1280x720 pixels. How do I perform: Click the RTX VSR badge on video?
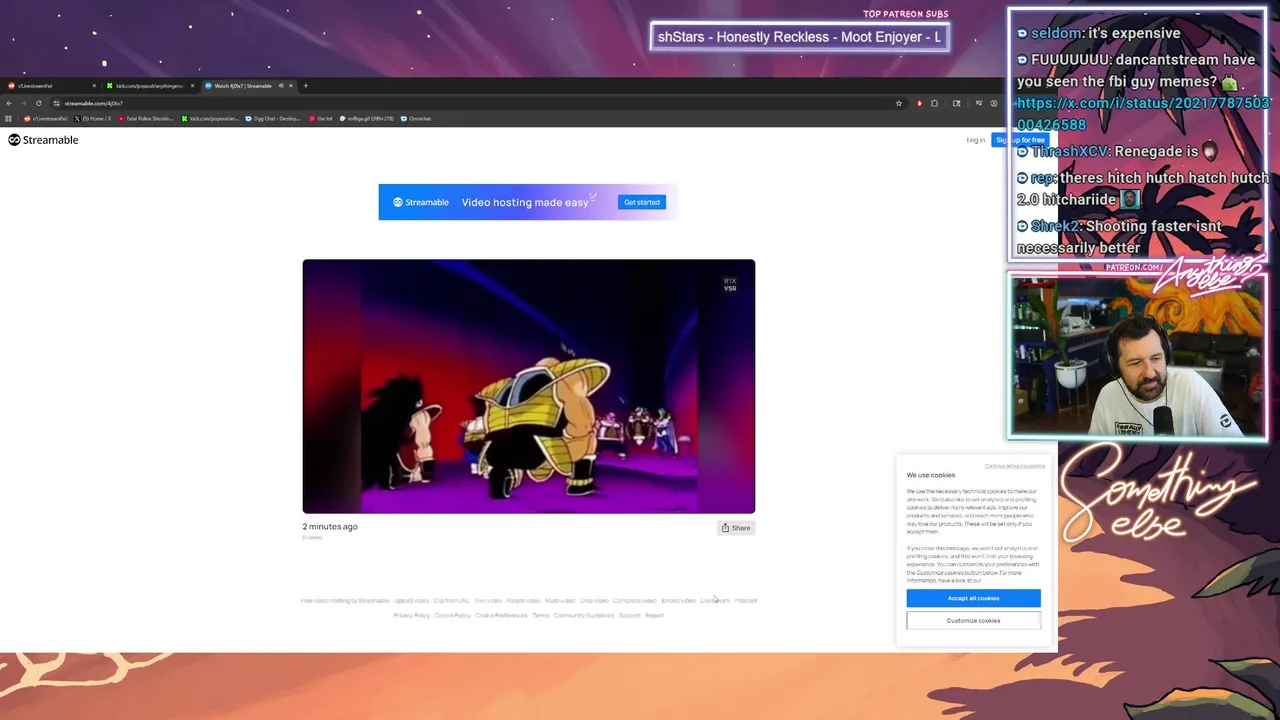[730, 285]
